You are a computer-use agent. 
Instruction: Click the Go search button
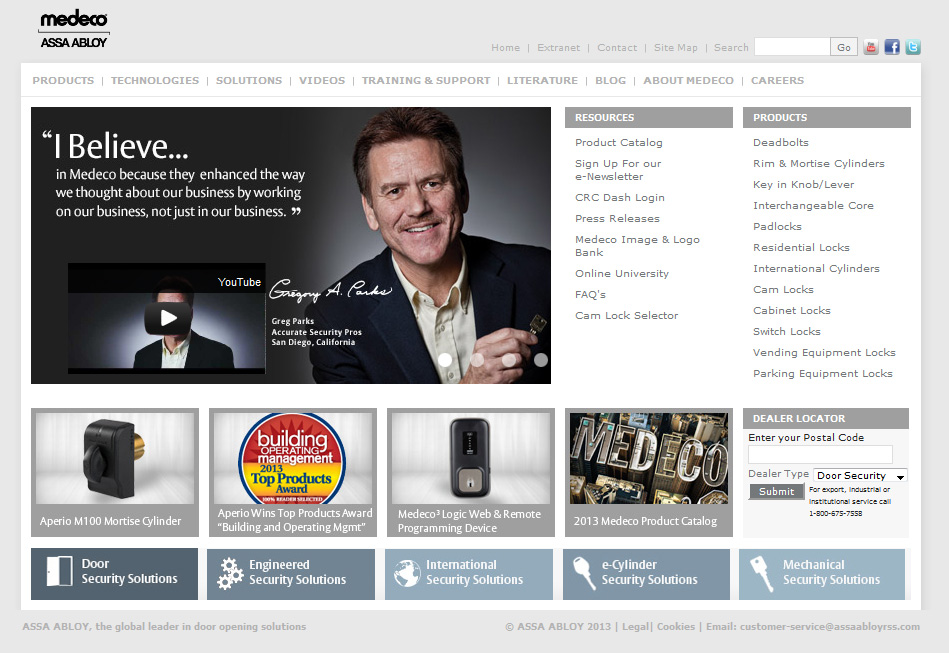pyautogui.click(x=844, y=47)
